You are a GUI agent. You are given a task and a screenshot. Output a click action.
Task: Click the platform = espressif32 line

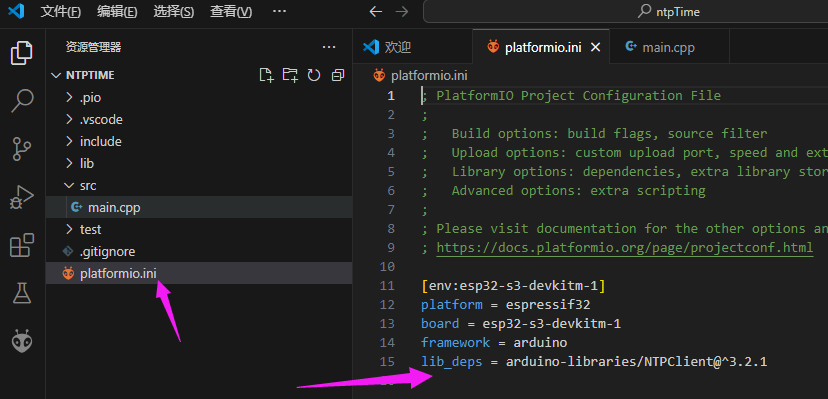pos(505,305)
